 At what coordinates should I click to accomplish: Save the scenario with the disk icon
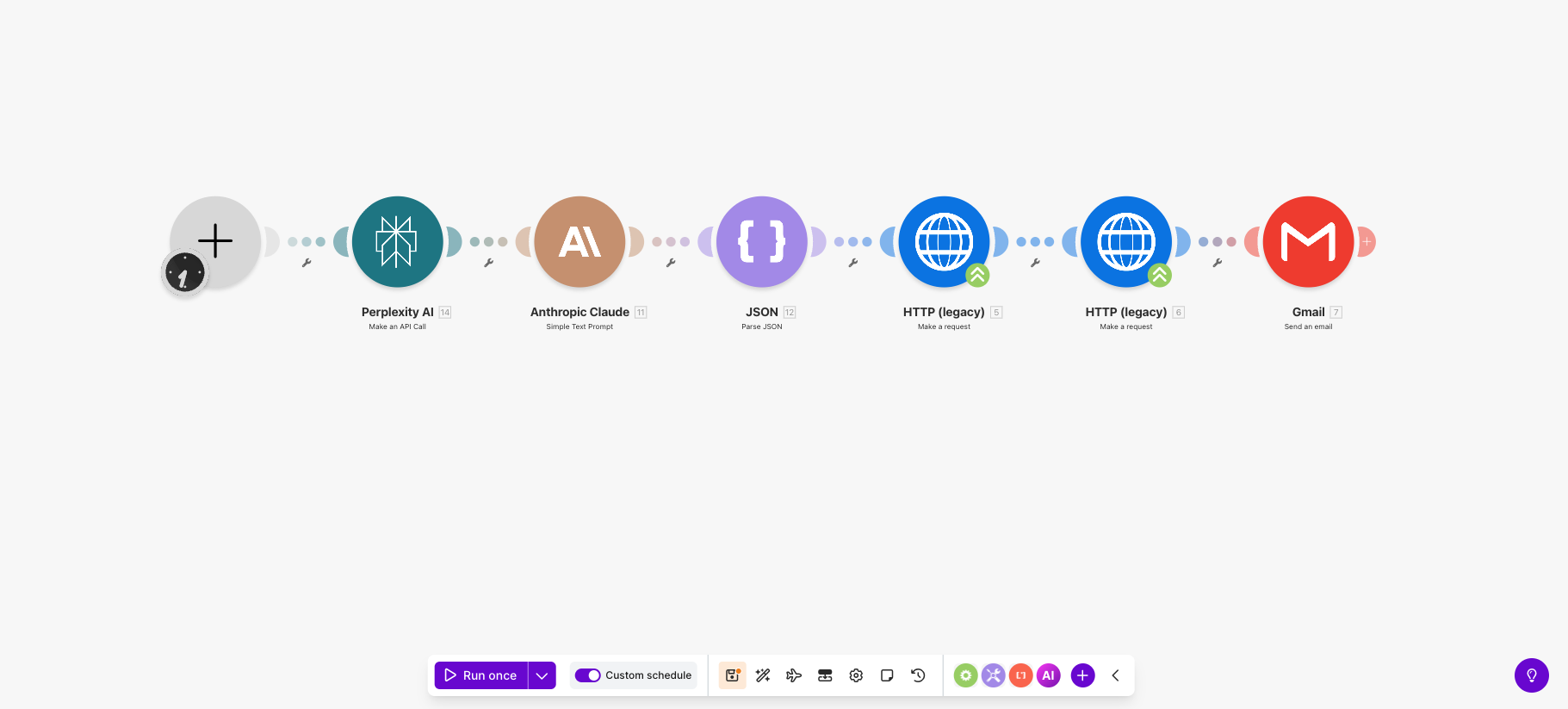point(732,675)
